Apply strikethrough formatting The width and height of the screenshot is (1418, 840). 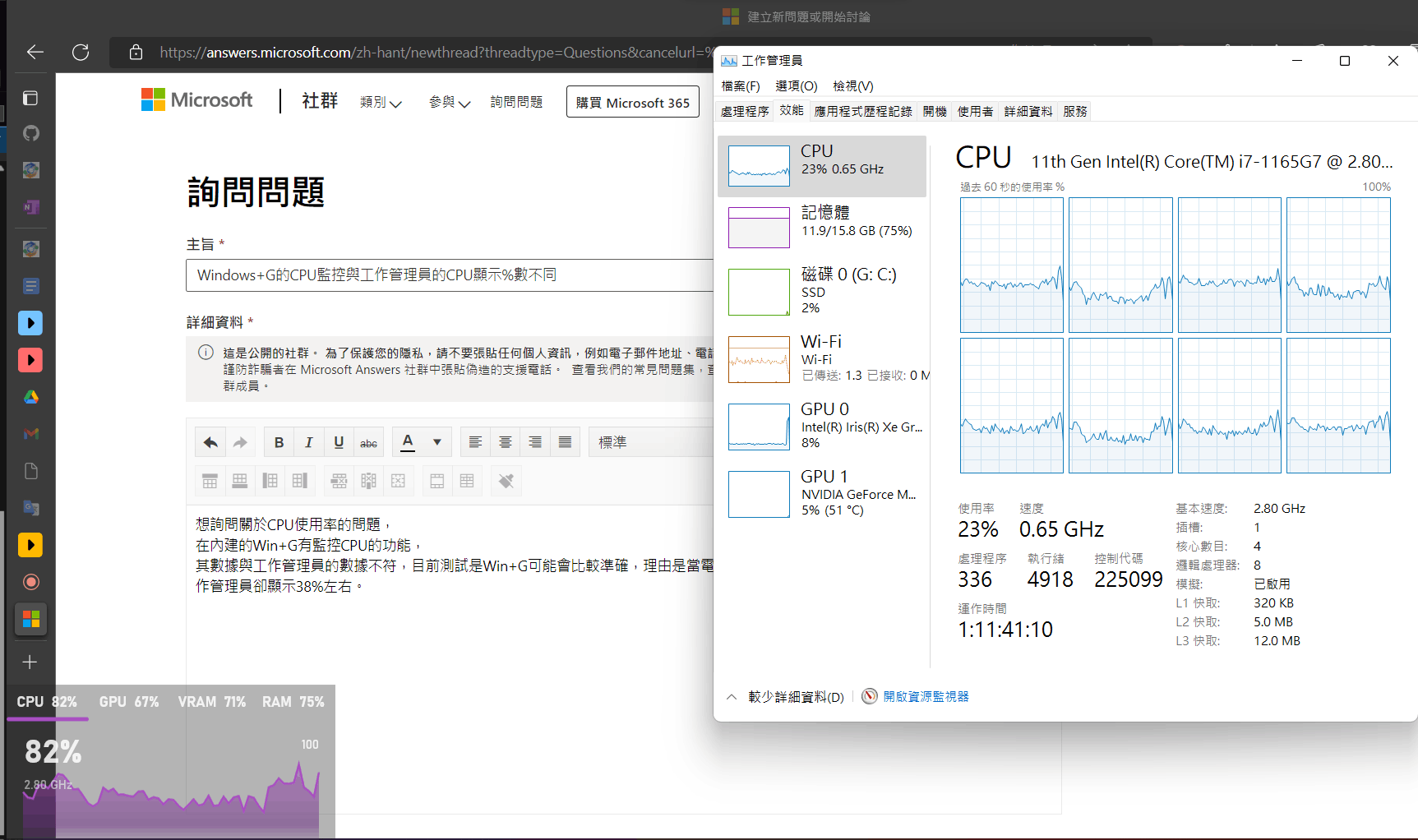368,442
